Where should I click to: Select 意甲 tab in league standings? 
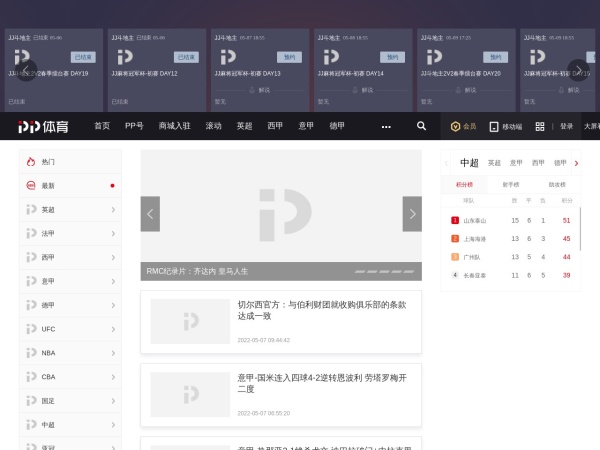point(516,162)
